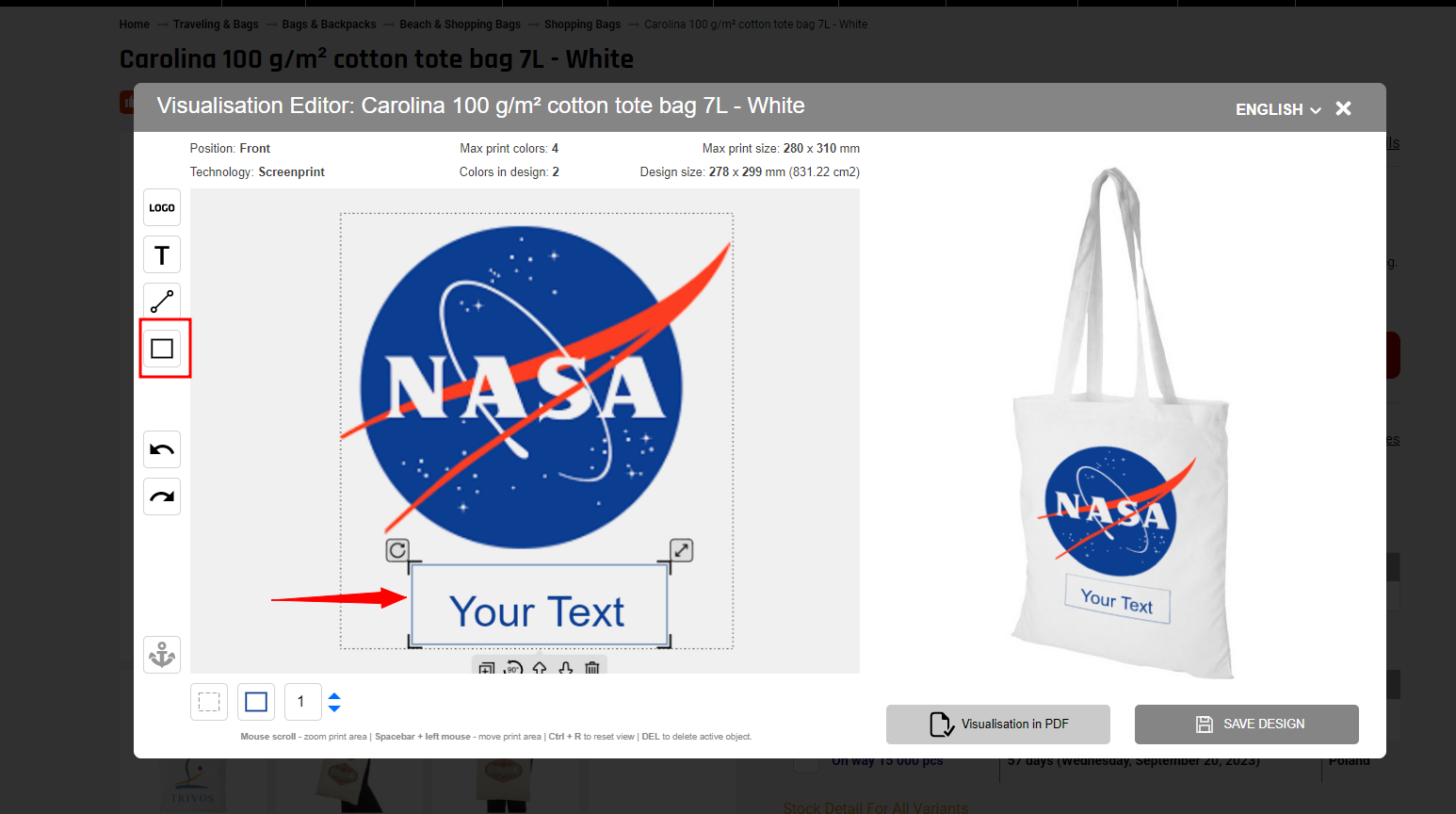Click the anchor icon in left toolbar
Viewport: 1456px width, 814px height.
(162, 655)
